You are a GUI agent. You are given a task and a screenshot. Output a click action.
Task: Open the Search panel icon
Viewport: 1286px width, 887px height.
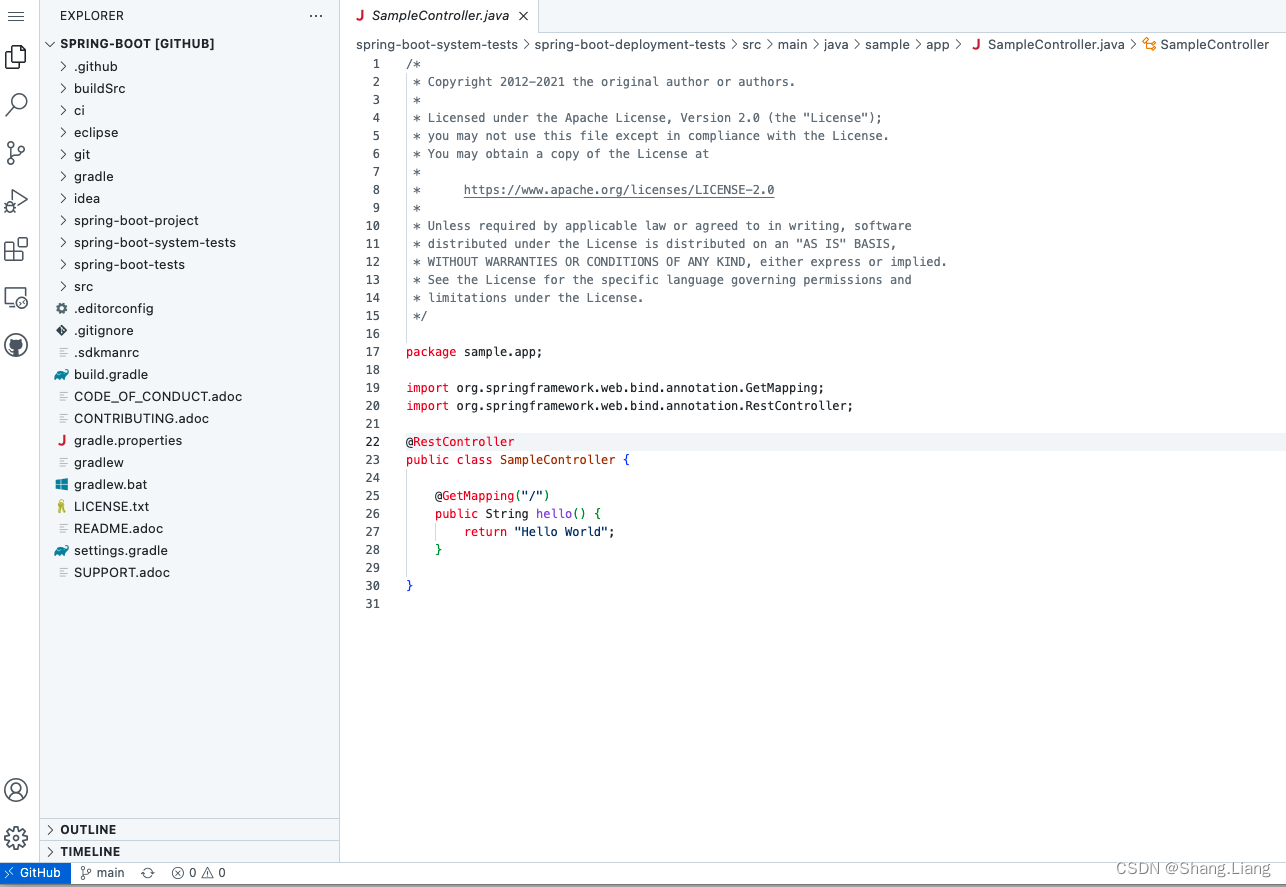click(x=16, y=104)
